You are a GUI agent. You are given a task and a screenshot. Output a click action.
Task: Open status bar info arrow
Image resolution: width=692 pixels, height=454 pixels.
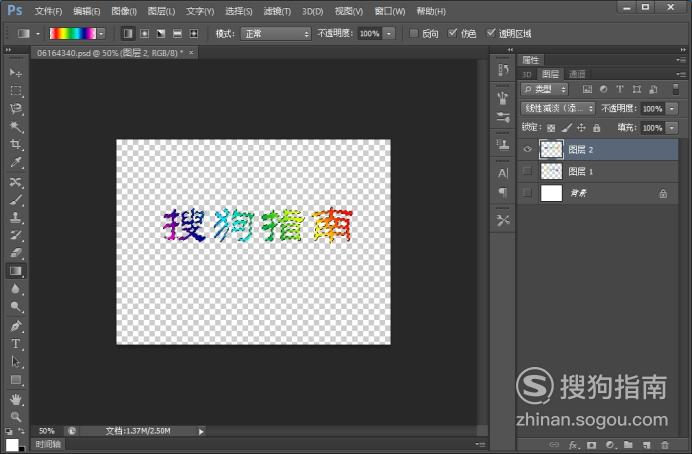pos(201,431)
